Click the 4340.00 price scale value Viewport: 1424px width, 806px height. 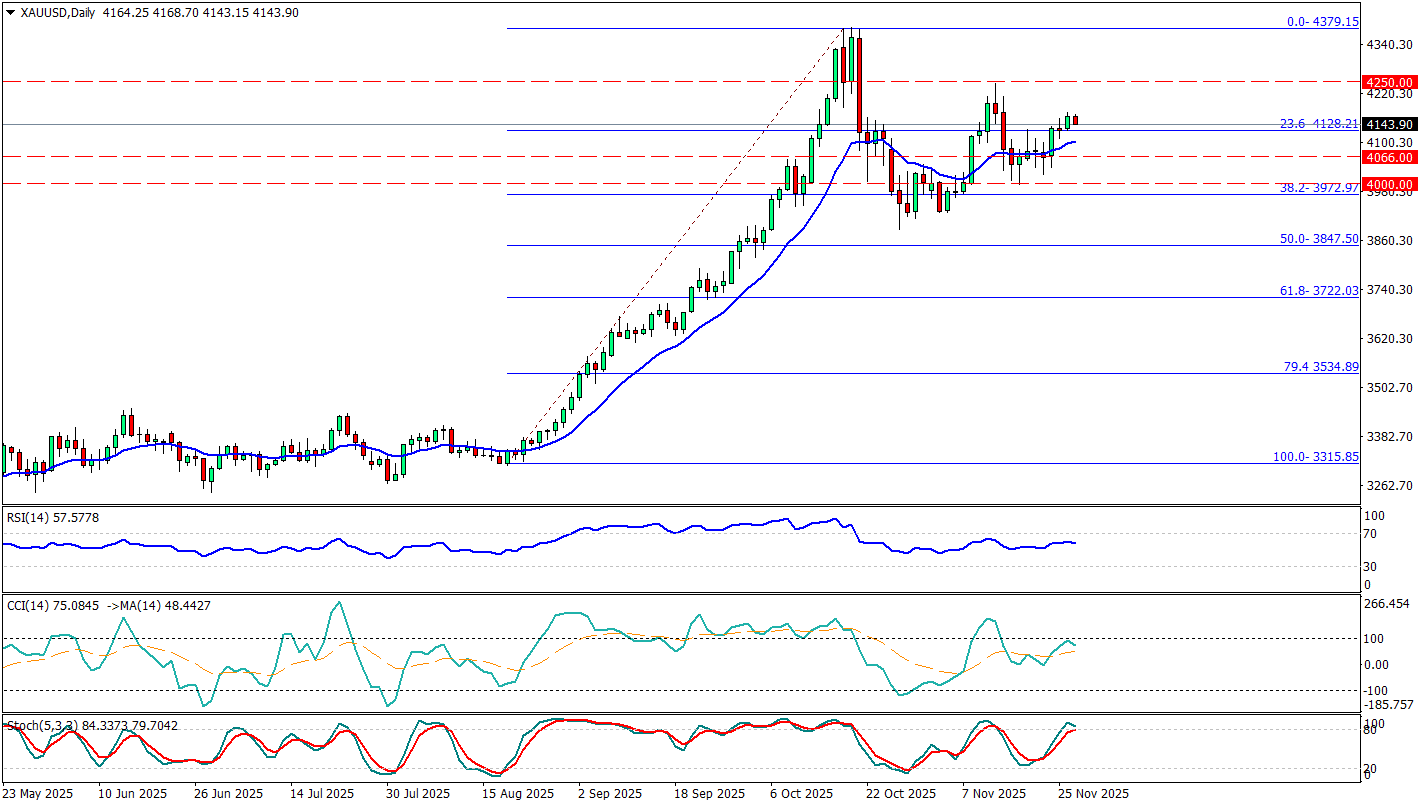(1390, 45)
